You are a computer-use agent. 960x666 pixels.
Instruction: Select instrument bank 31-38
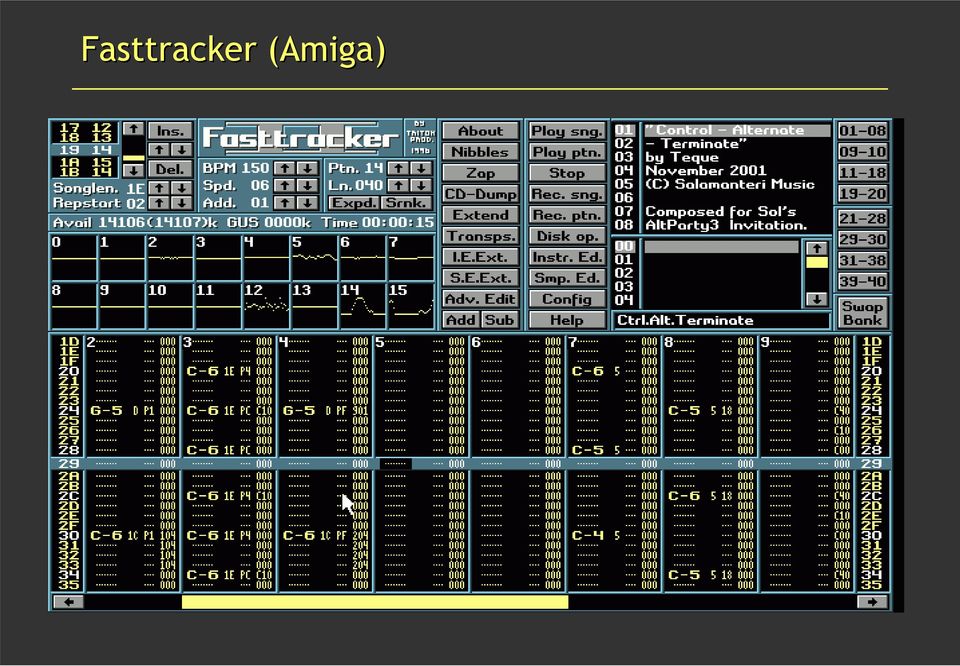(862, 260)
